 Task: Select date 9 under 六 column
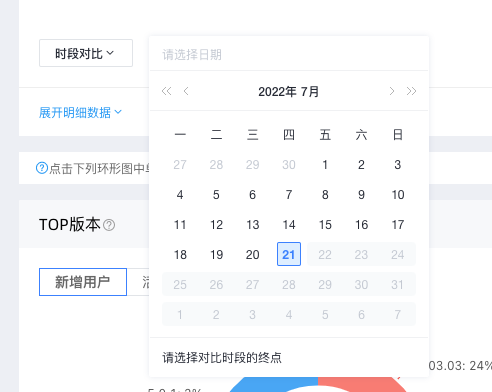tap(361, 195)
